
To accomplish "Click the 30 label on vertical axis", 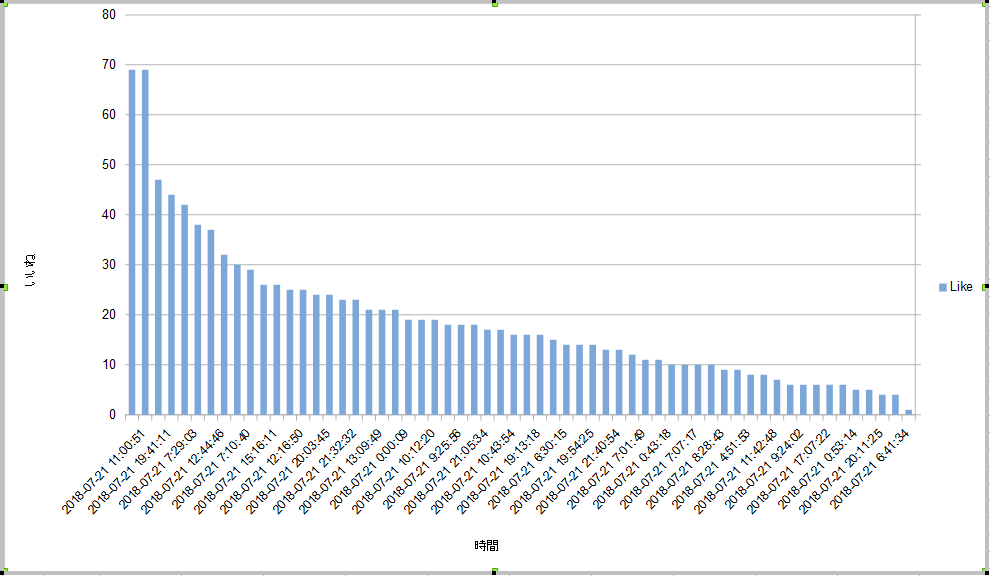I will (109, 265).
